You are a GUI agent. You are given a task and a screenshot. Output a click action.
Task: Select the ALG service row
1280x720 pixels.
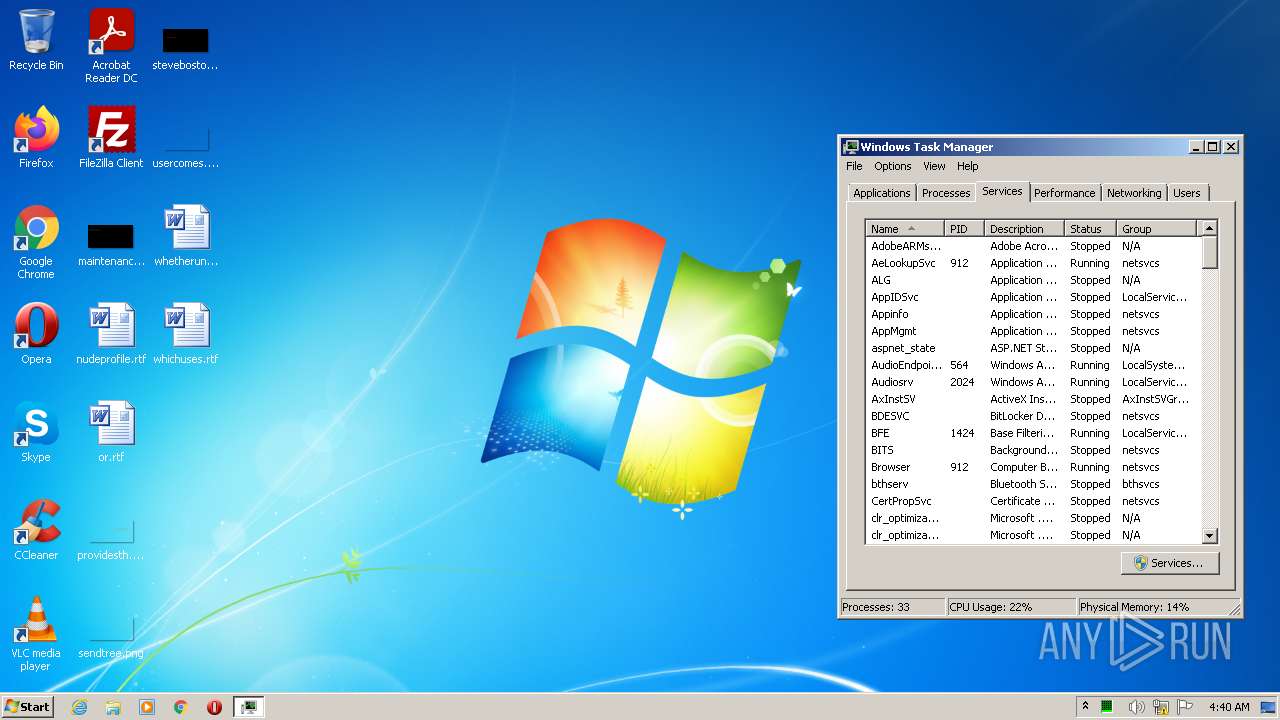click(1032, 280)
